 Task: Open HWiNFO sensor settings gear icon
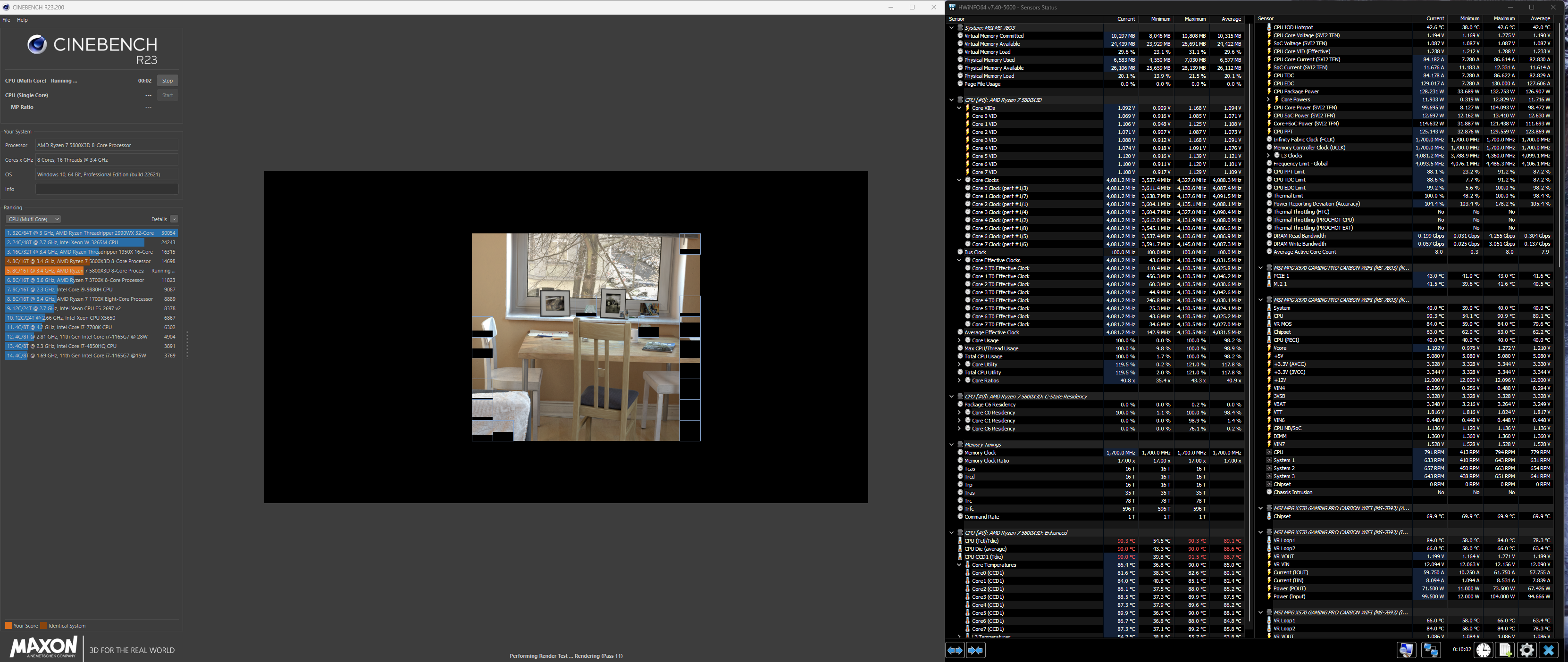click(x=1526, y=650)
